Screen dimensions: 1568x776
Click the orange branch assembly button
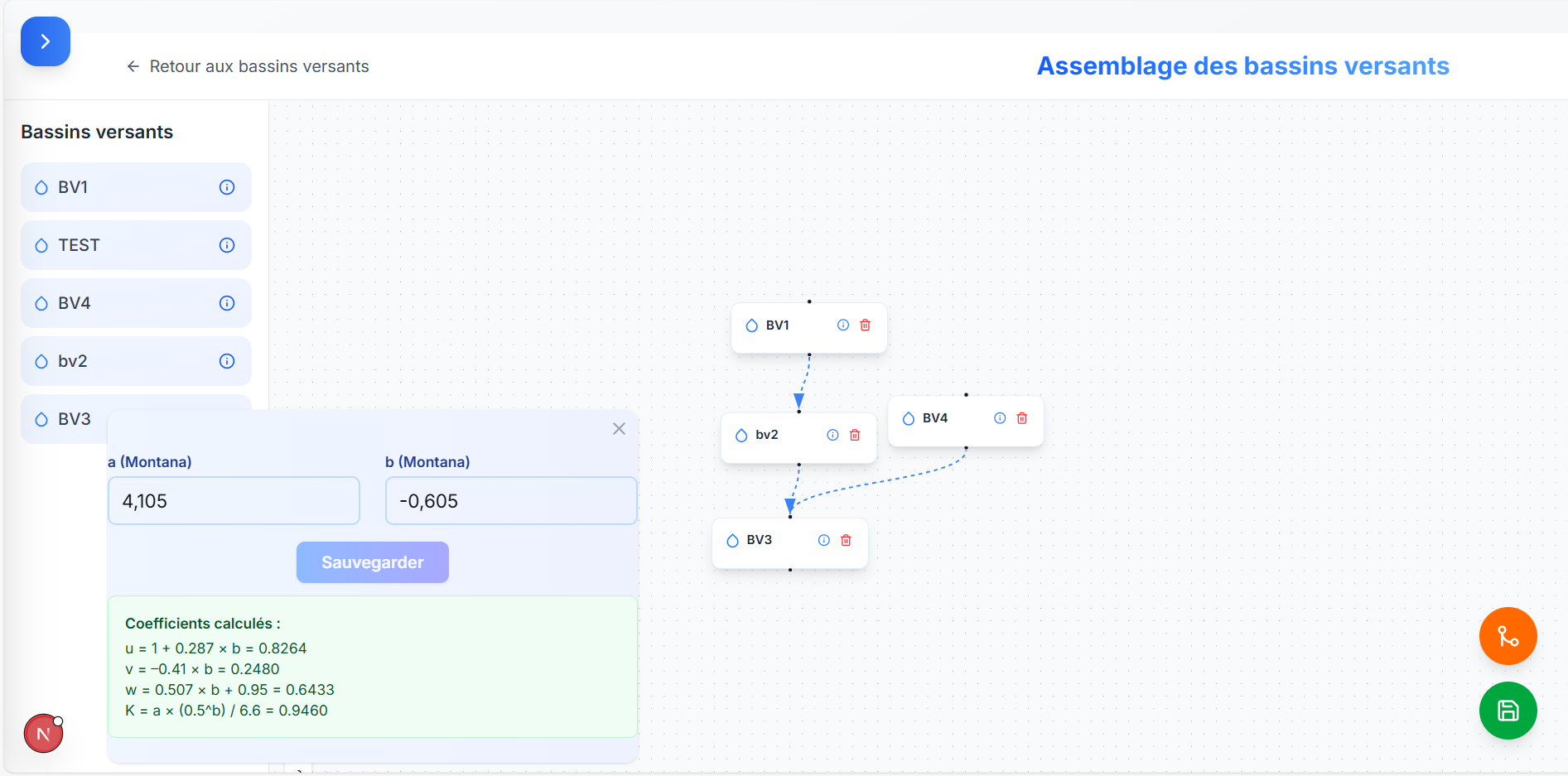1508,636
